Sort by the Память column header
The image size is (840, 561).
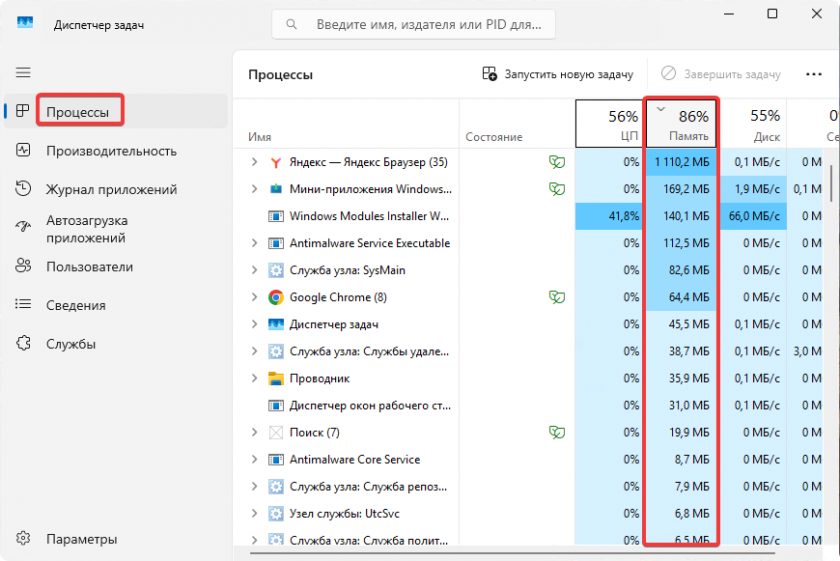click(682, 124)
